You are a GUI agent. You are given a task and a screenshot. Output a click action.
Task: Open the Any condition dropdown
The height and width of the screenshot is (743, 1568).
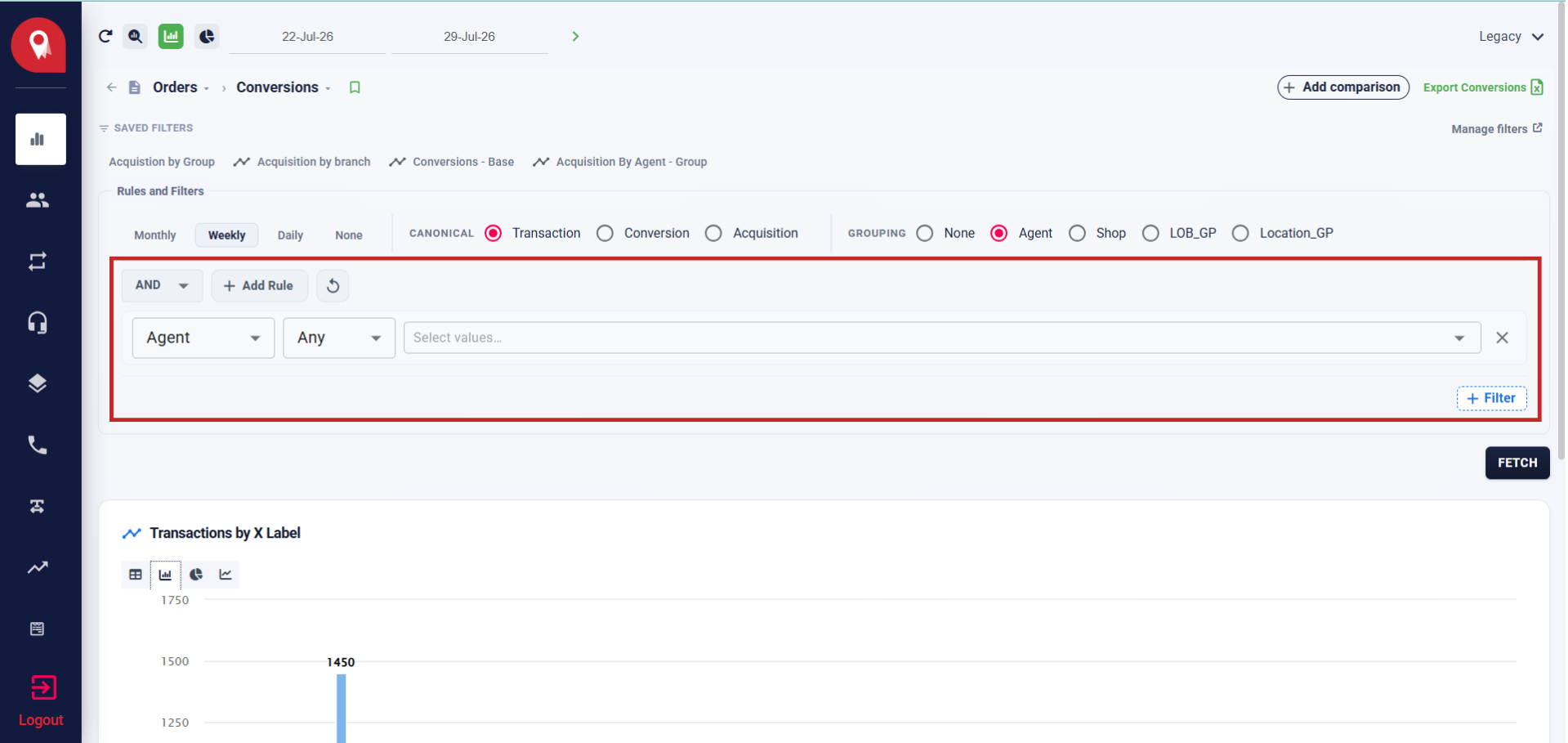pyautogui.click(x=339, y=338)
